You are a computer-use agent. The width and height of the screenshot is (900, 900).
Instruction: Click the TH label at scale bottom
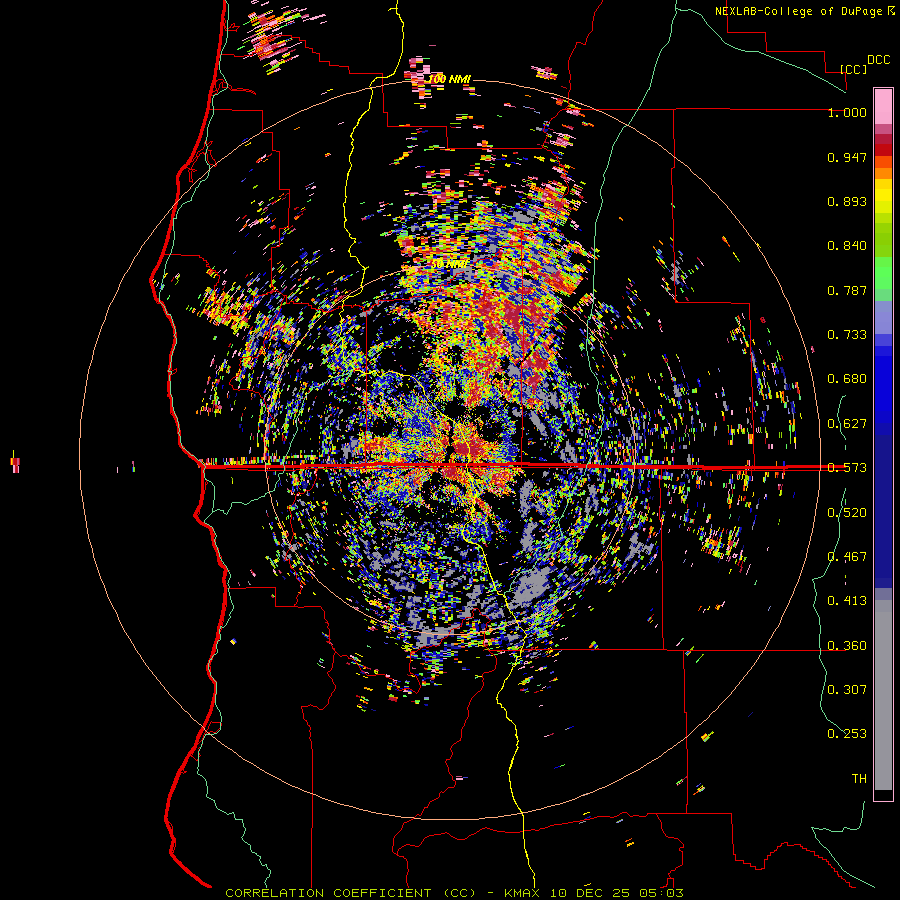click(x=859, y=779)
